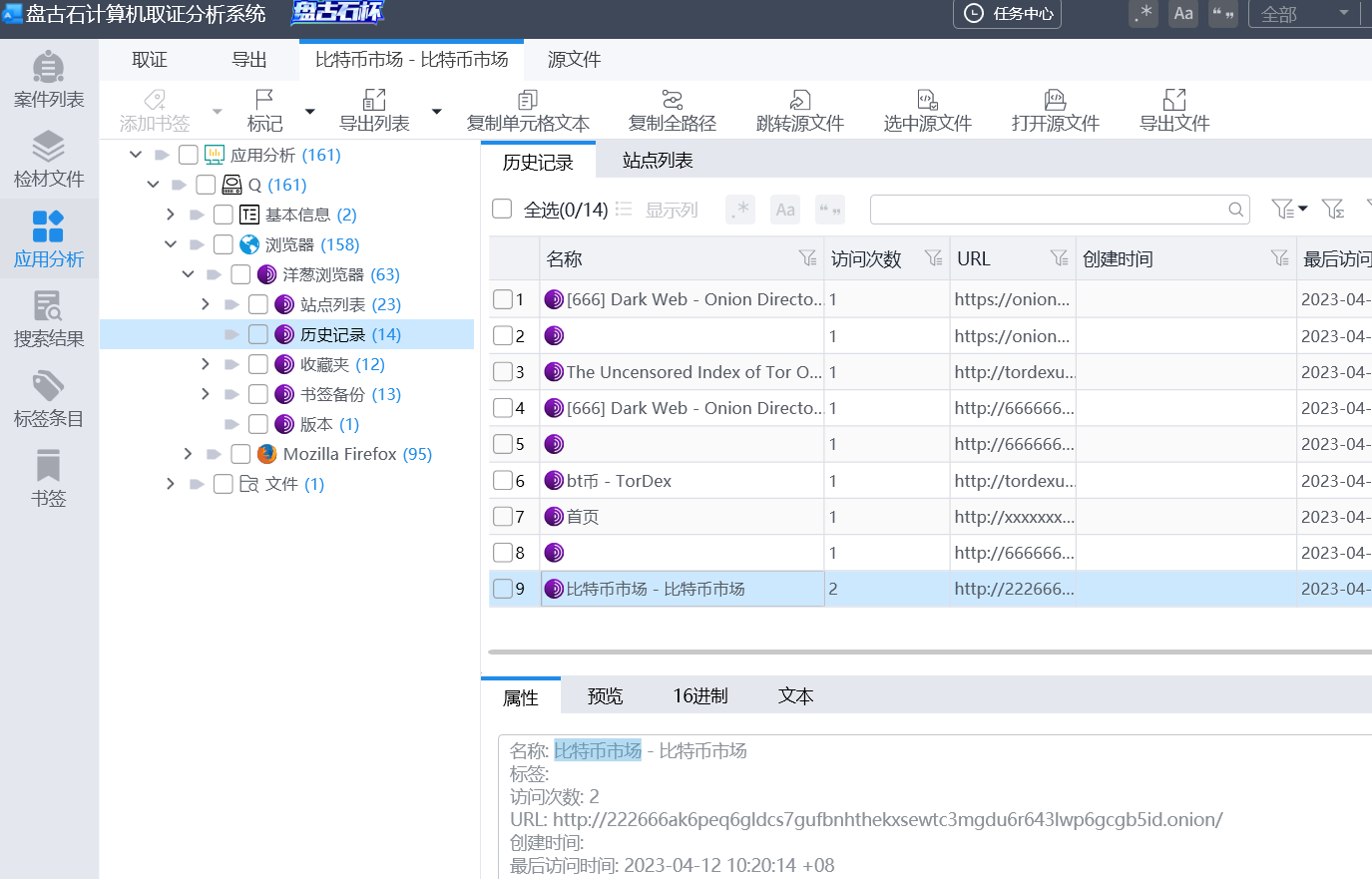Open the 标记 dropdown arrow
Viewport: 1372px width, 879px height.
(309, 112)
